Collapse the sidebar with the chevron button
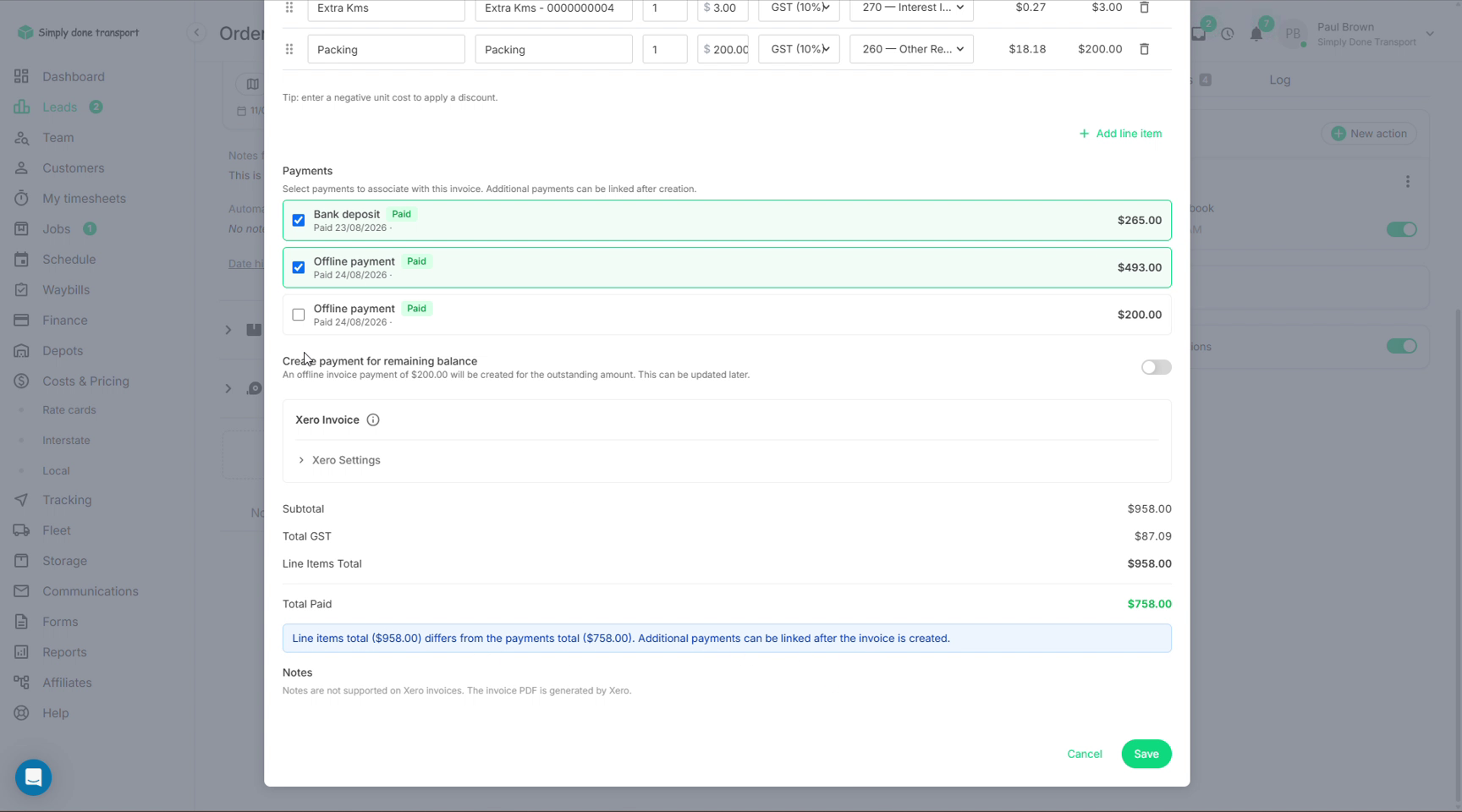The image size is (1462, 812). 196,33
